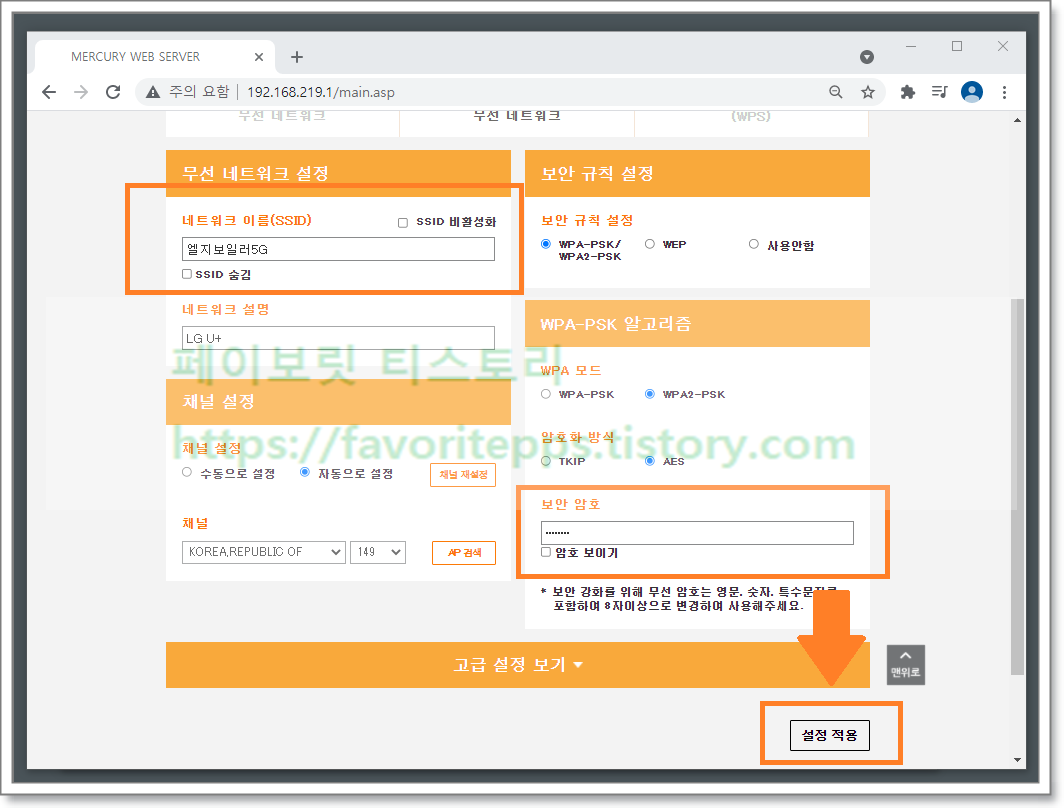Open the zoom magnifier icon in address bar
Image resolution: width=1064 pixels, height=808 pixels.
pyautogui.click(x=836, y=92)
